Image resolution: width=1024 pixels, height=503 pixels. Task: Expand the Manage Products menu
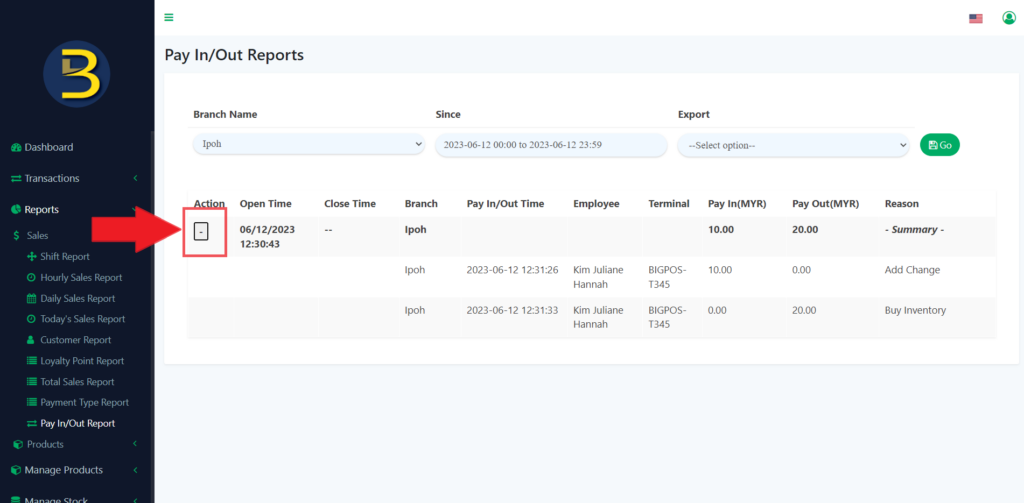[66, 470]
